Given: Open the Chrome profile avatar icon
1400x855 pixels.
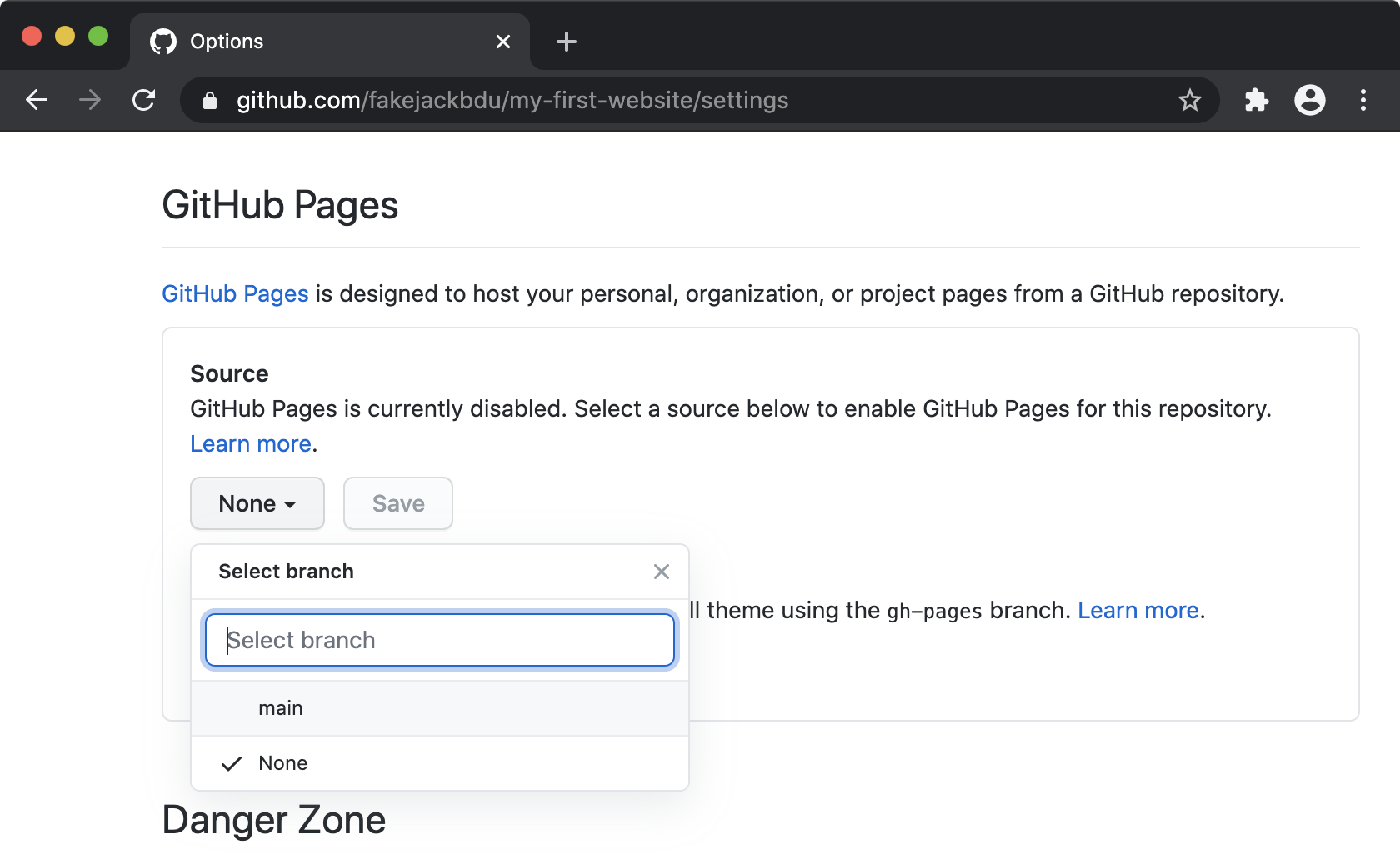Looking at the screenshot, I should click(1309, 100).
